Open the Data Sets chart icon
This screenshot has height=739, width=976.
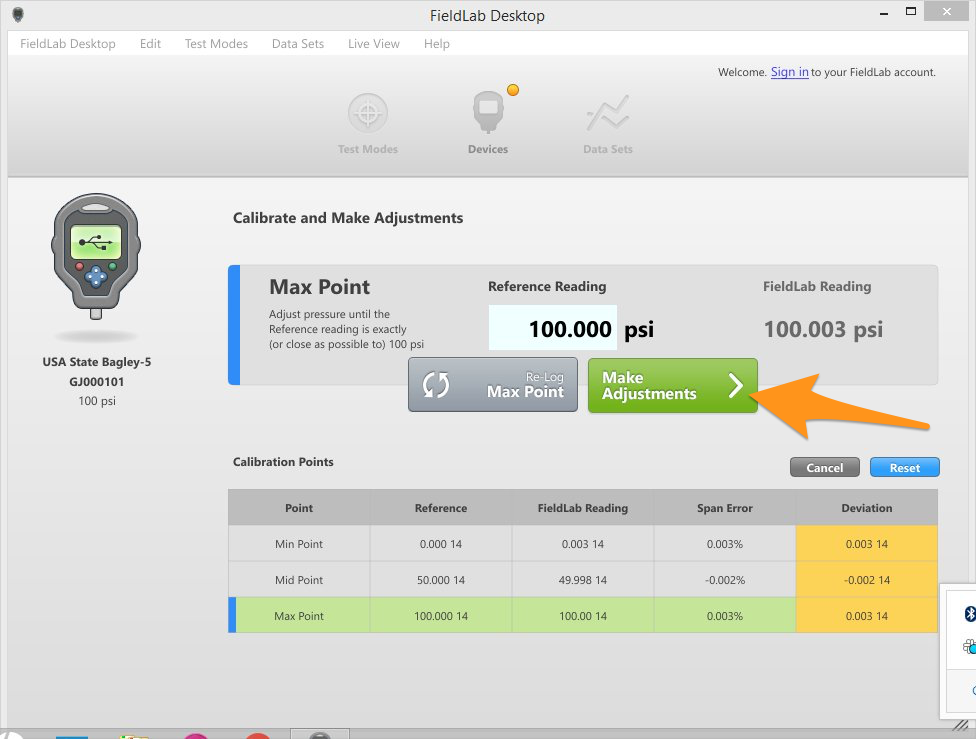point(608,113)
